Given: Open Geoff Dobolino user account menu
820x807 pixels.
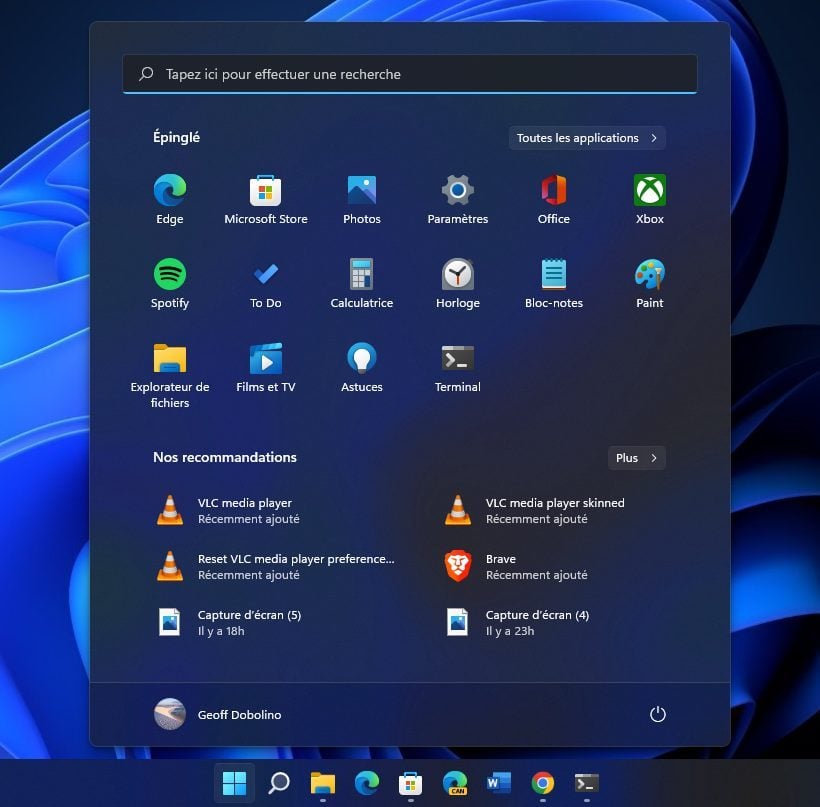Looking at the screenshot, I should (x=218, y=714).
